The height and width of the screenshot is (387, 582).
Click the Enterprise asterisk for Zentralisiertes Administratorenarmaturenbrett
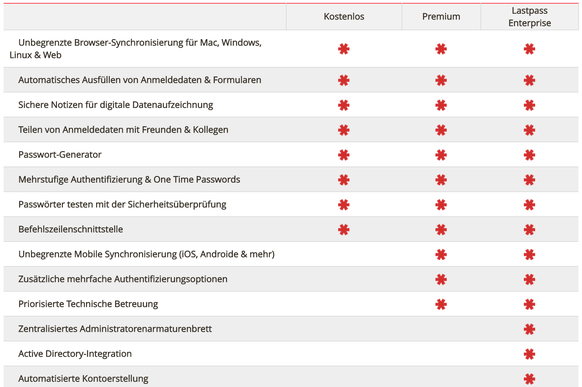coord(529,329)
